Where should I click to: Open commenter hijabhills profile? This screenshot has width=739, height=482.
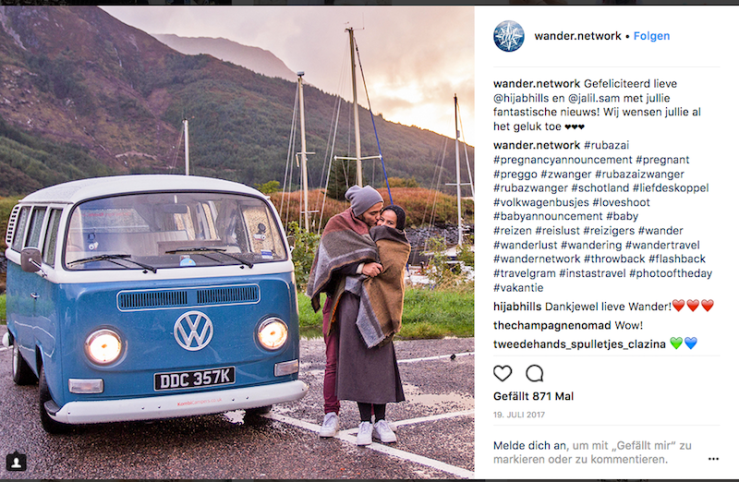coord(517,307)
